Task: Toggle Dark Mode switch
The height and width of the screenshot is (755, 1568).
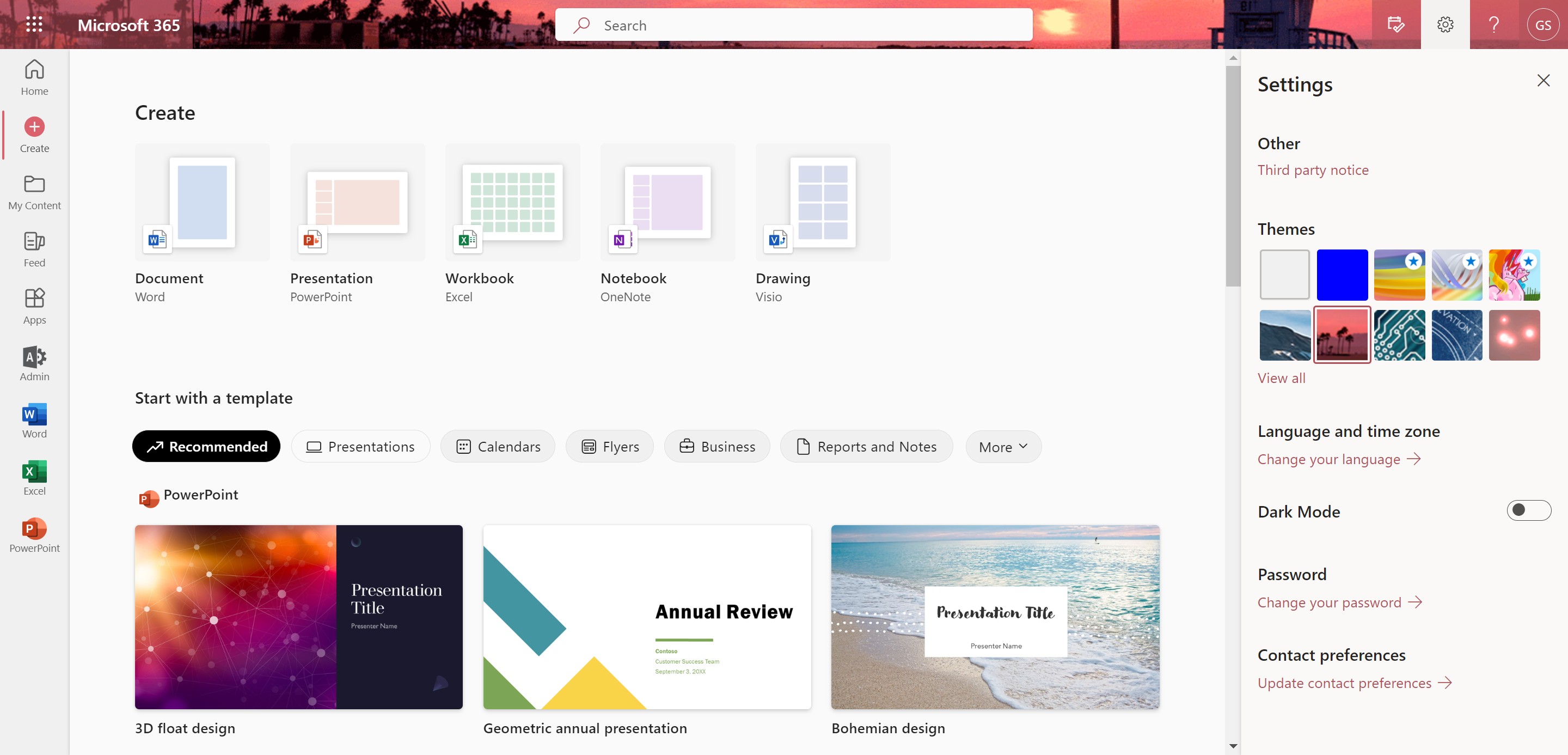Action: click(x=1528, y=510)
